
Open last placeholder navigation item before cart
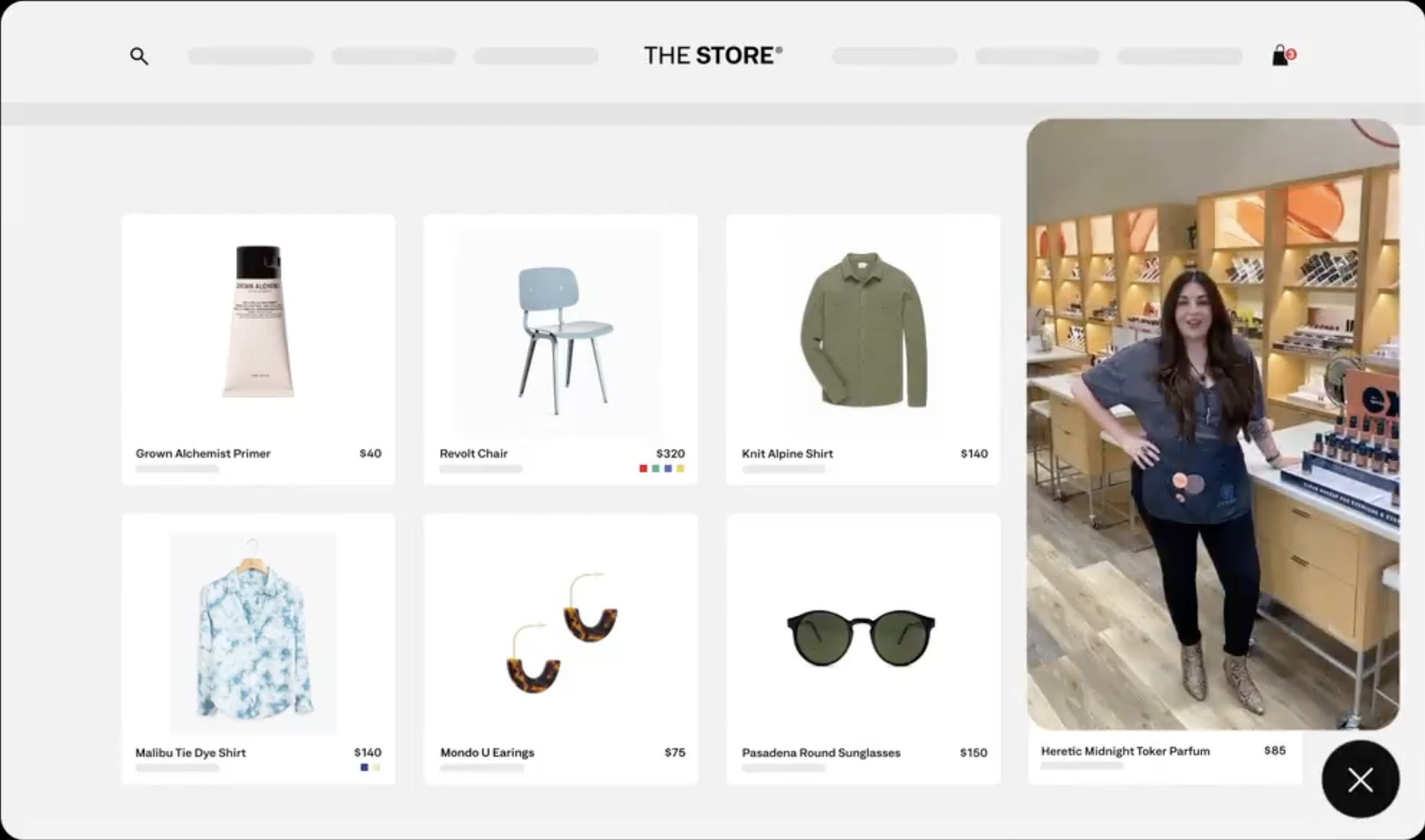coord(1180,56)
